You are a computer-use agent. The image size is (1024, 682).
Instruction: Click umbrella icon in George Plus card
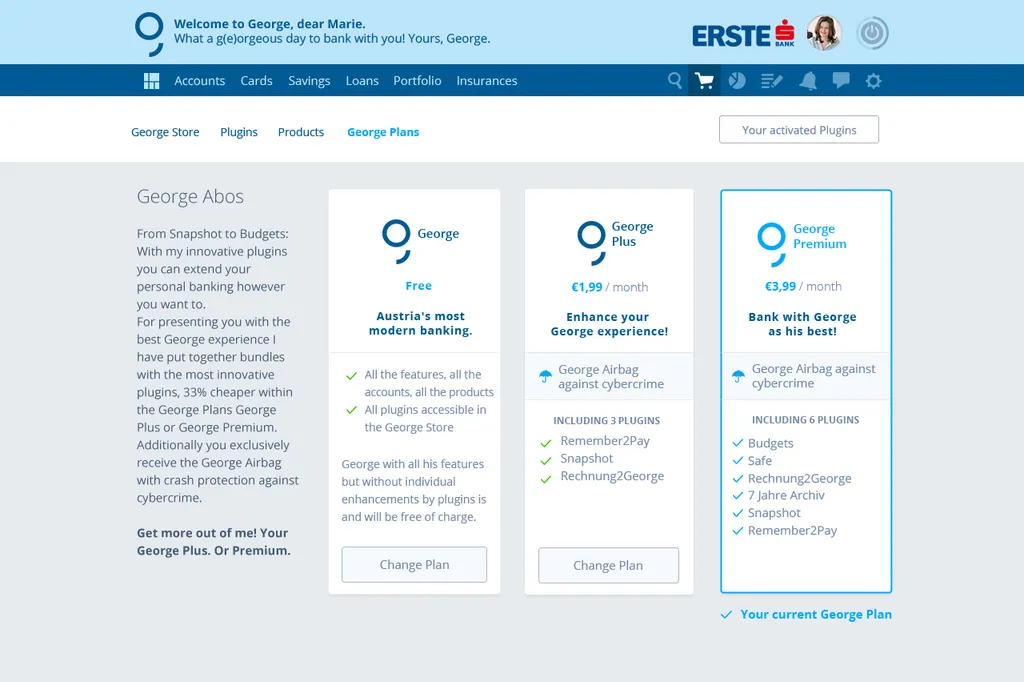pos(545,376)
